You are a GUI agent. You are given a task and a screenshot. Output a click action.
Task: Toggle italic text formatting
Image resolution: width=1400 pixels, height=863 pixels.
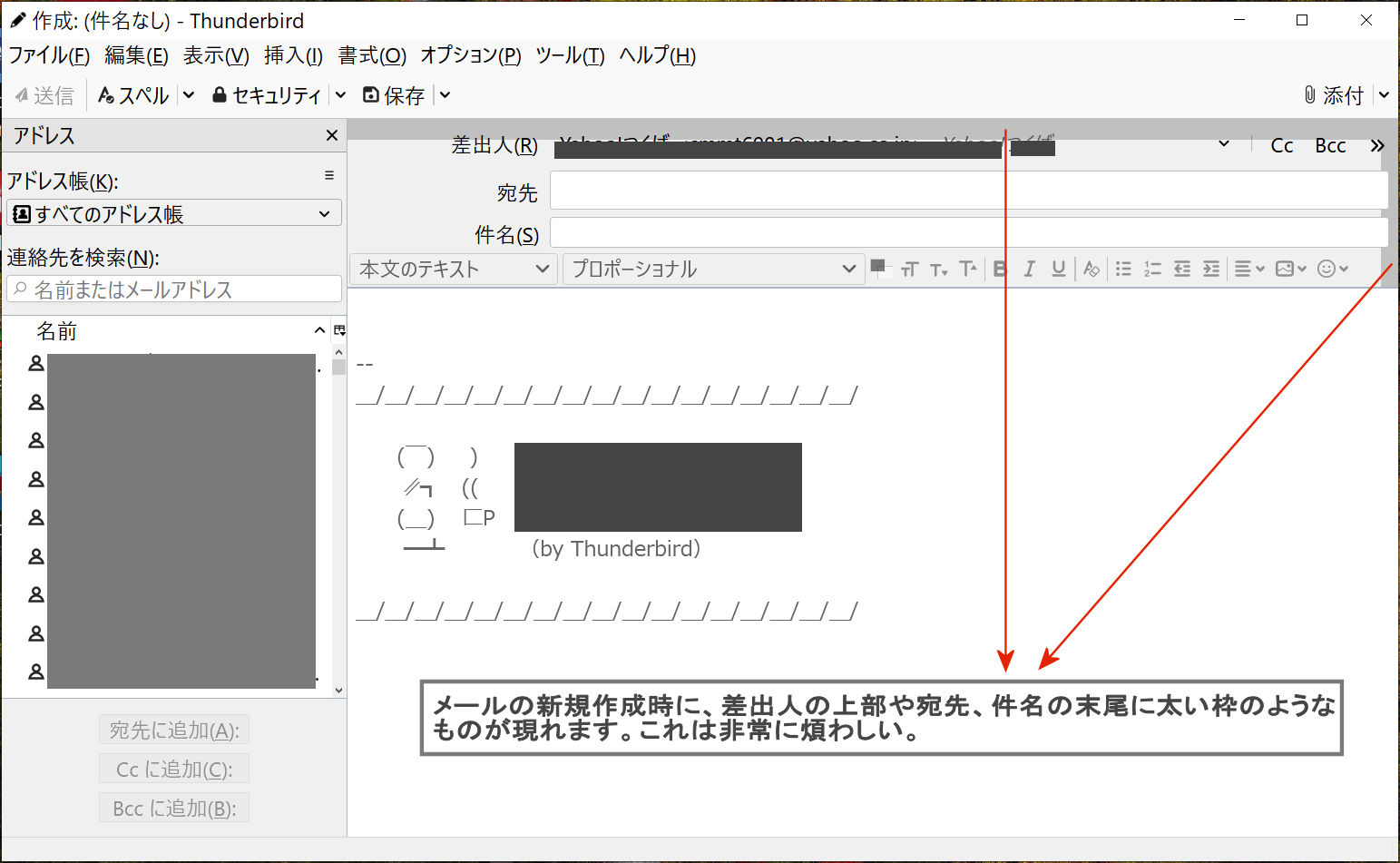[x=1029, y=269]
